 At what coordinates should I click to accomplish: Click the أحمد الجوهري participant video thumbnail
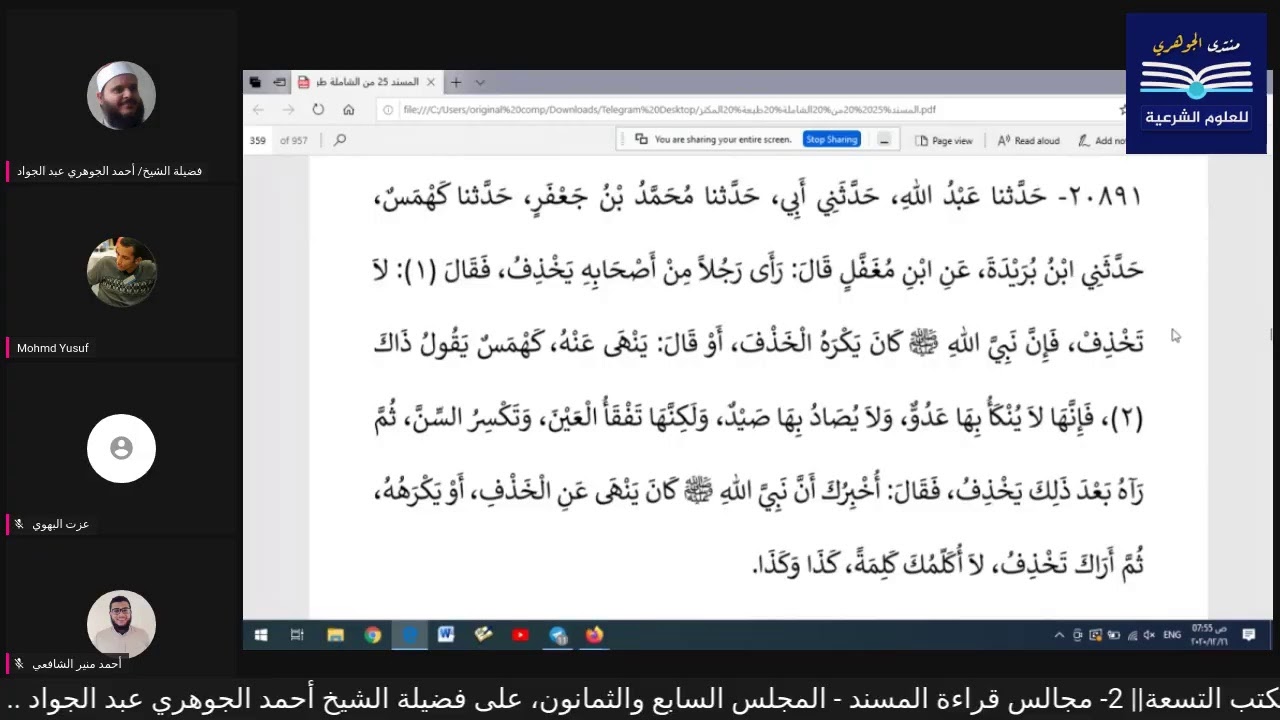[x=121, y=96]
